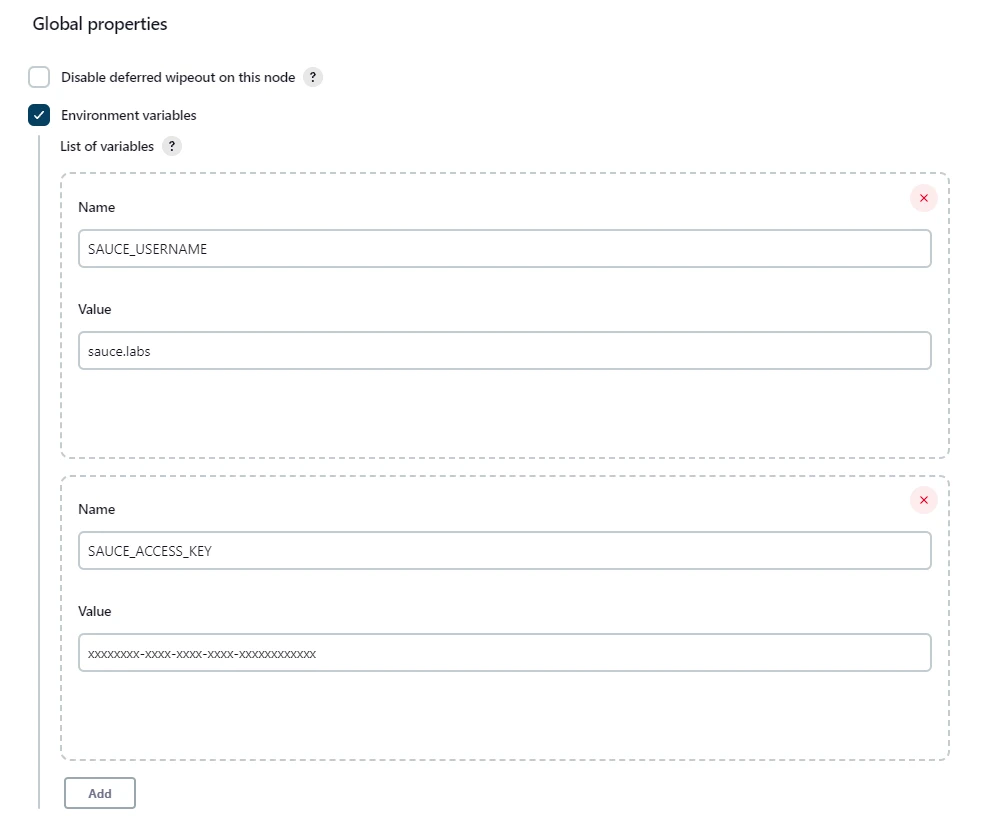Click the question mark after the wipeout label

312,77
